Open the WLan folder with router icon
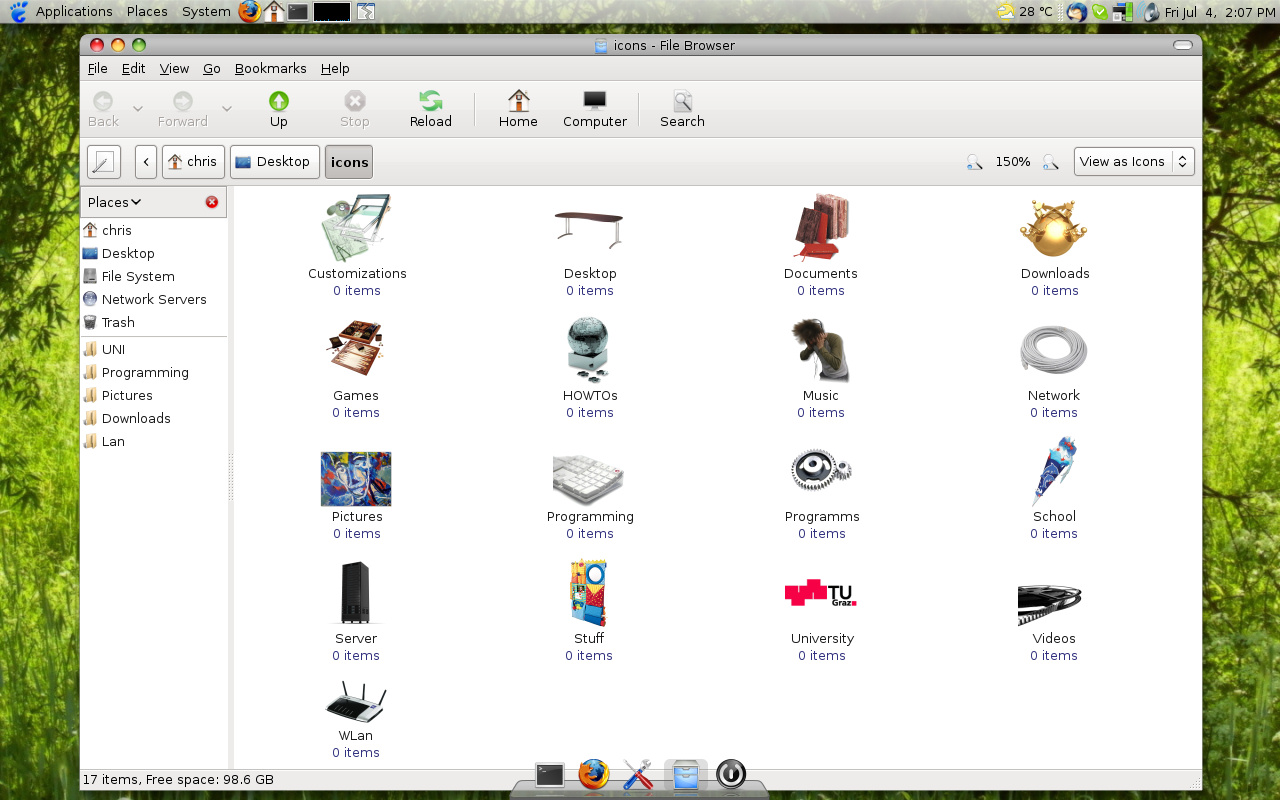 pyautogui.click(x=356, y=702)
